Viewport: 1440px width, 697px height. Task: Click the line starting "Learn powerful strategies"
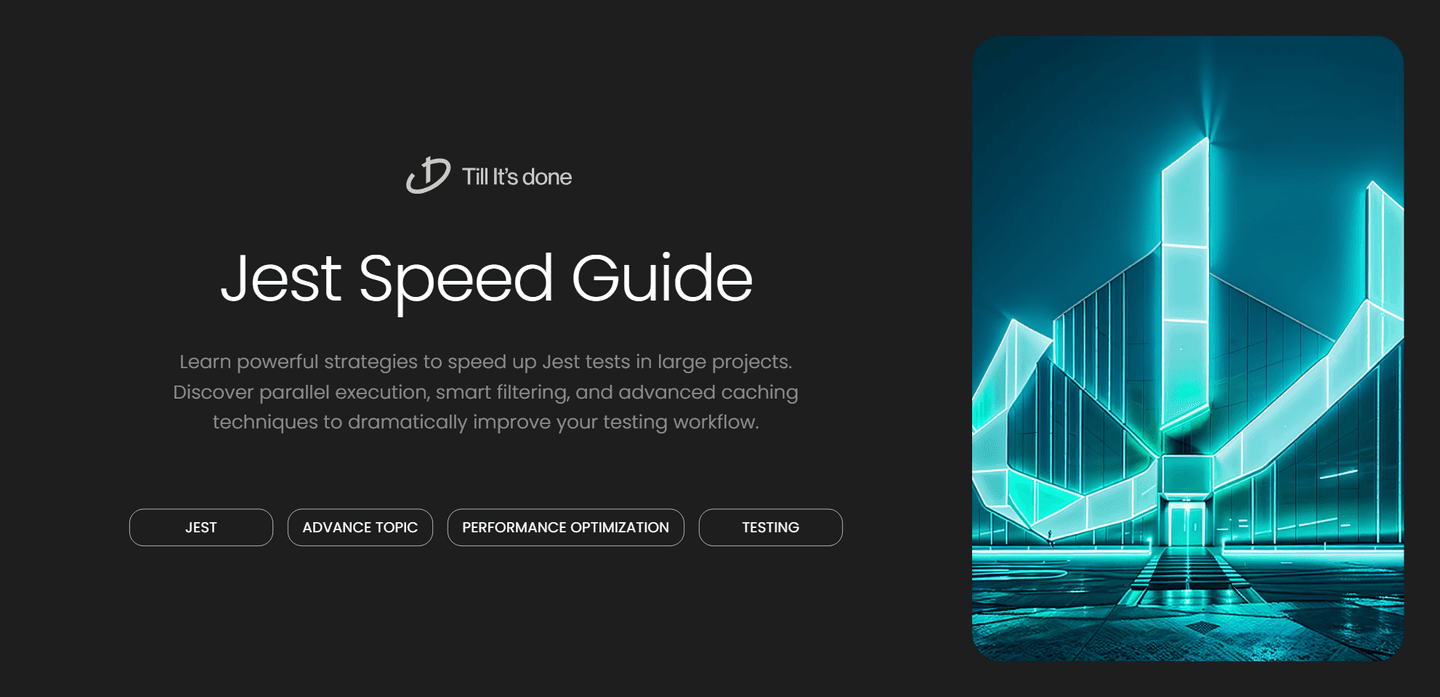(486, 361)
